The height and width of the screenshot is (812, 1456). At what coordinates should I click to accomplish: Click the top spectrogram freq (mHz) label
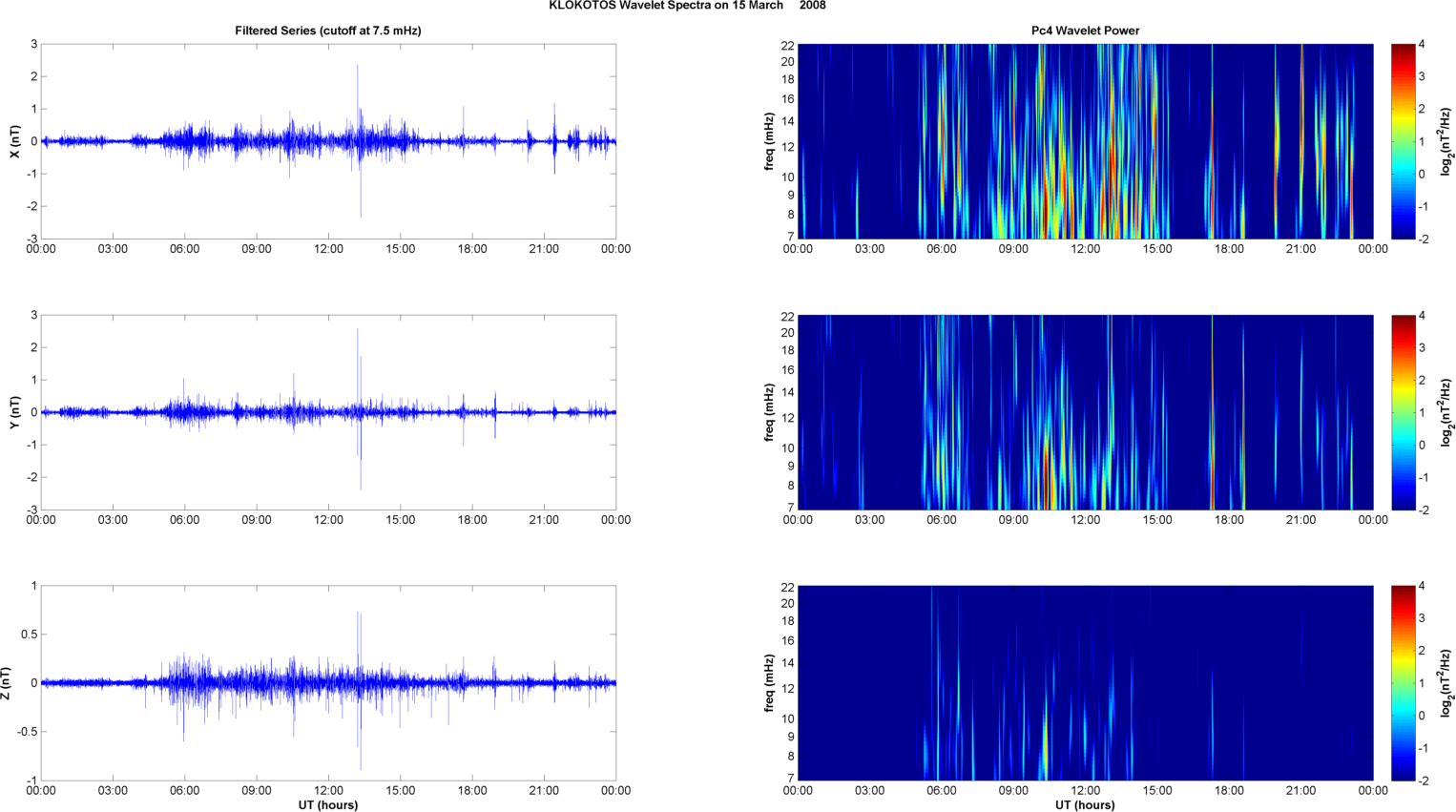[769, 141]
